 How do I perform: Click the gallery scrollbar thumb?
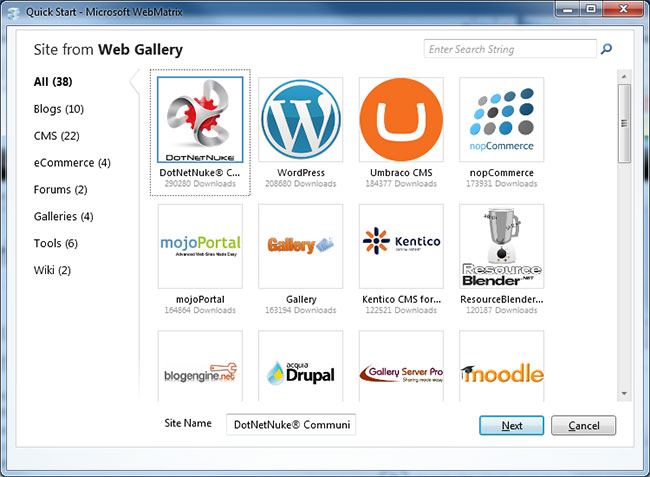point(624,123)
